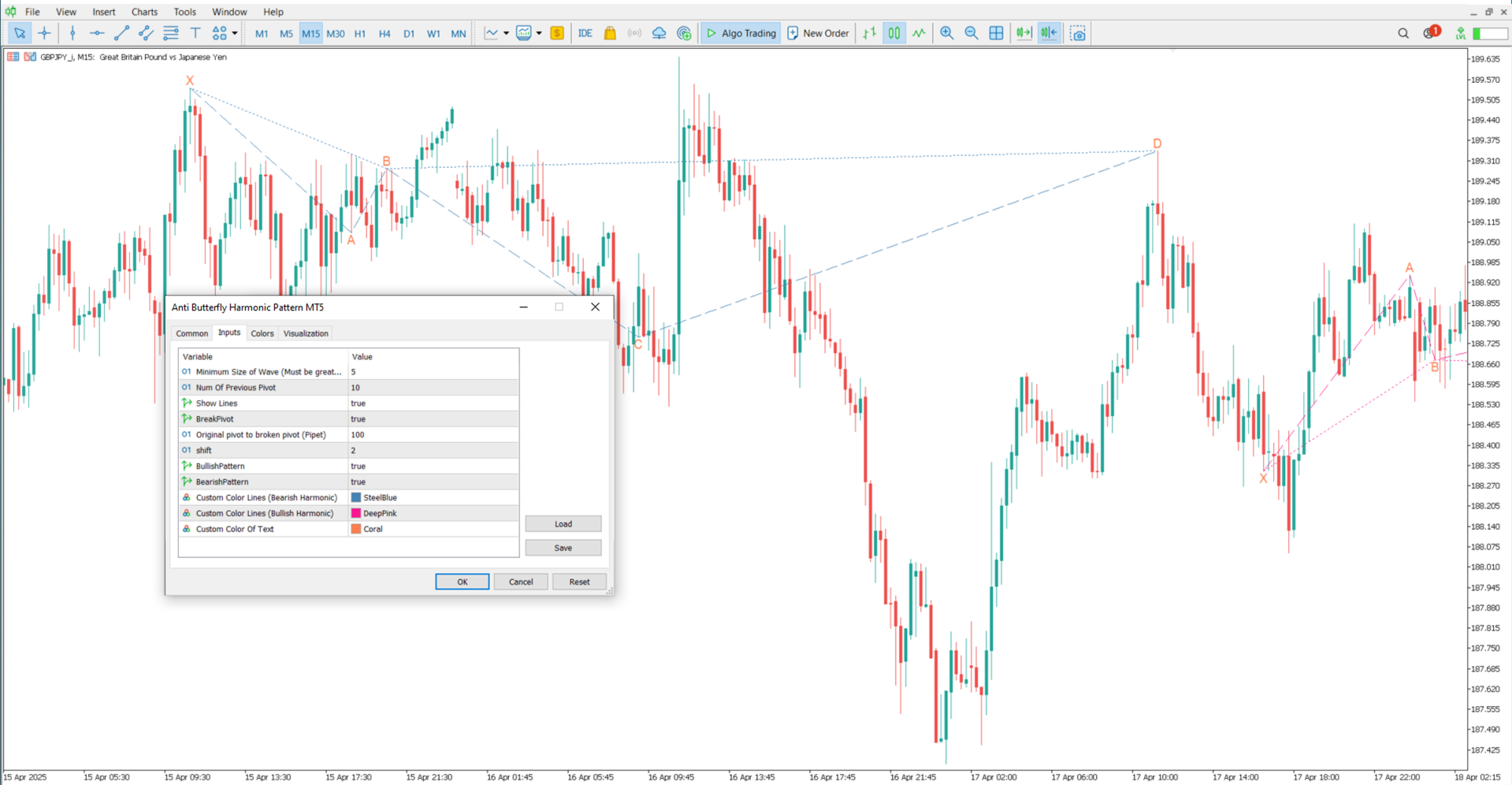This screenshot has height=785, width=1512.
Task: Save the current input settings
Action: (563, 547)
